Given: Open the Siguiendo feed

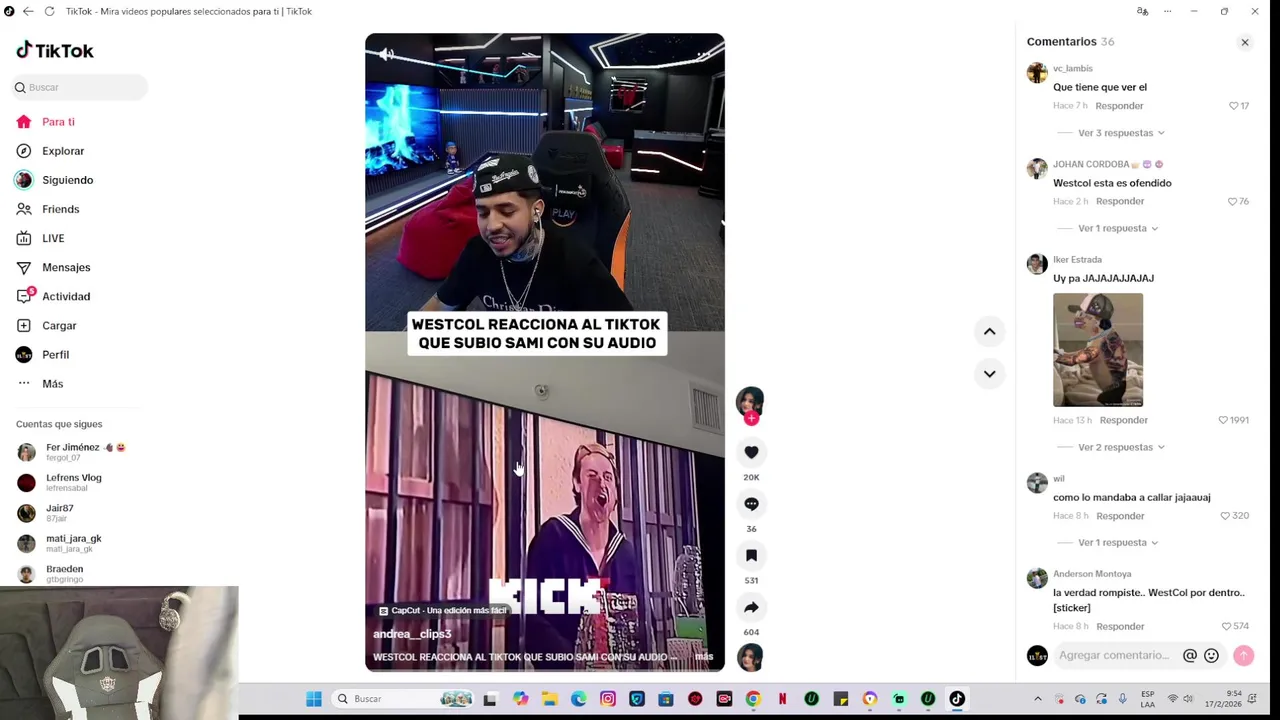Looking at the screenshot, I should [67, 180].
